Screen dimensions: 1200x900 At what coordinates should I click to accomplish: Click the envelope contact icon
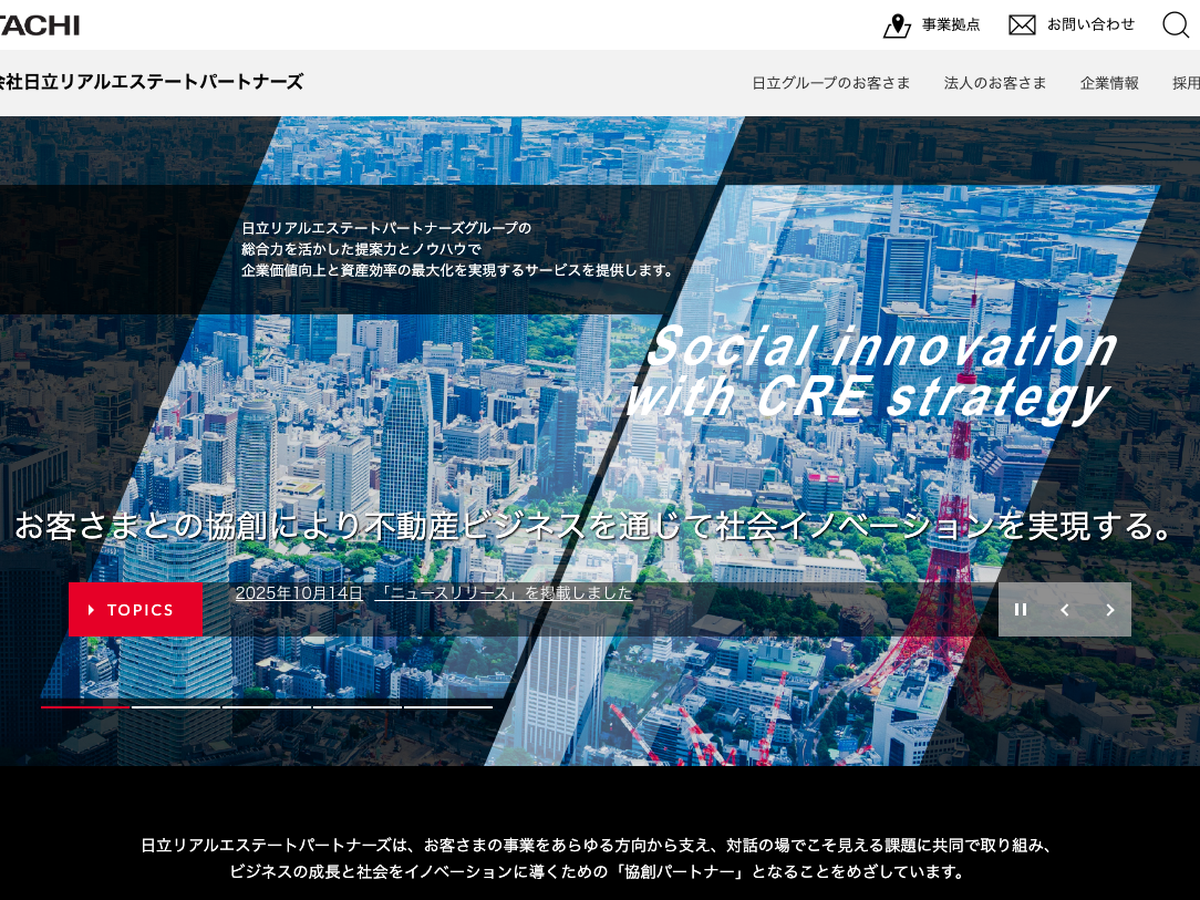tap(1022, 25)
